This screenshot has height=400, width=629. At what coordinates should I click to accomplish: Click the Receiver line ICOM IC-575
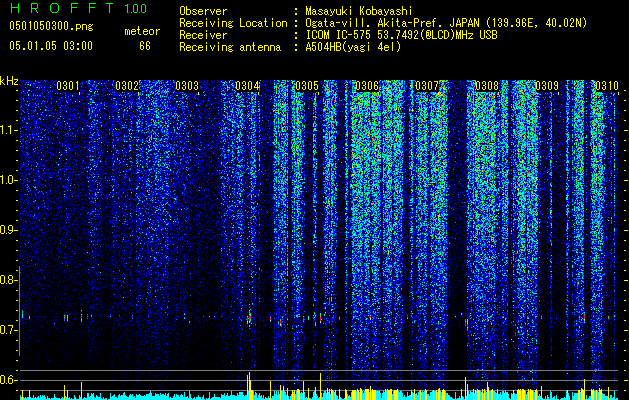[x=401, y=35]
